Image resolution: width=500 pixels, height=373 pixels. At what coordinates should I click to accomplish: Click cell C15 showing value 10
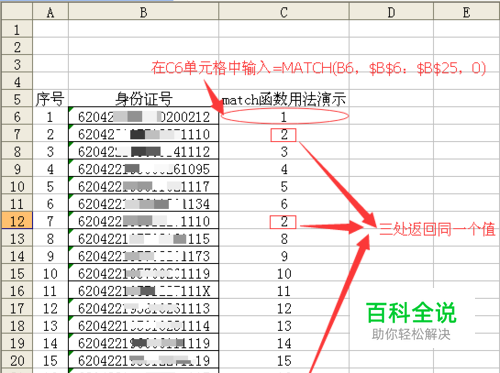[x=284, y=273]
